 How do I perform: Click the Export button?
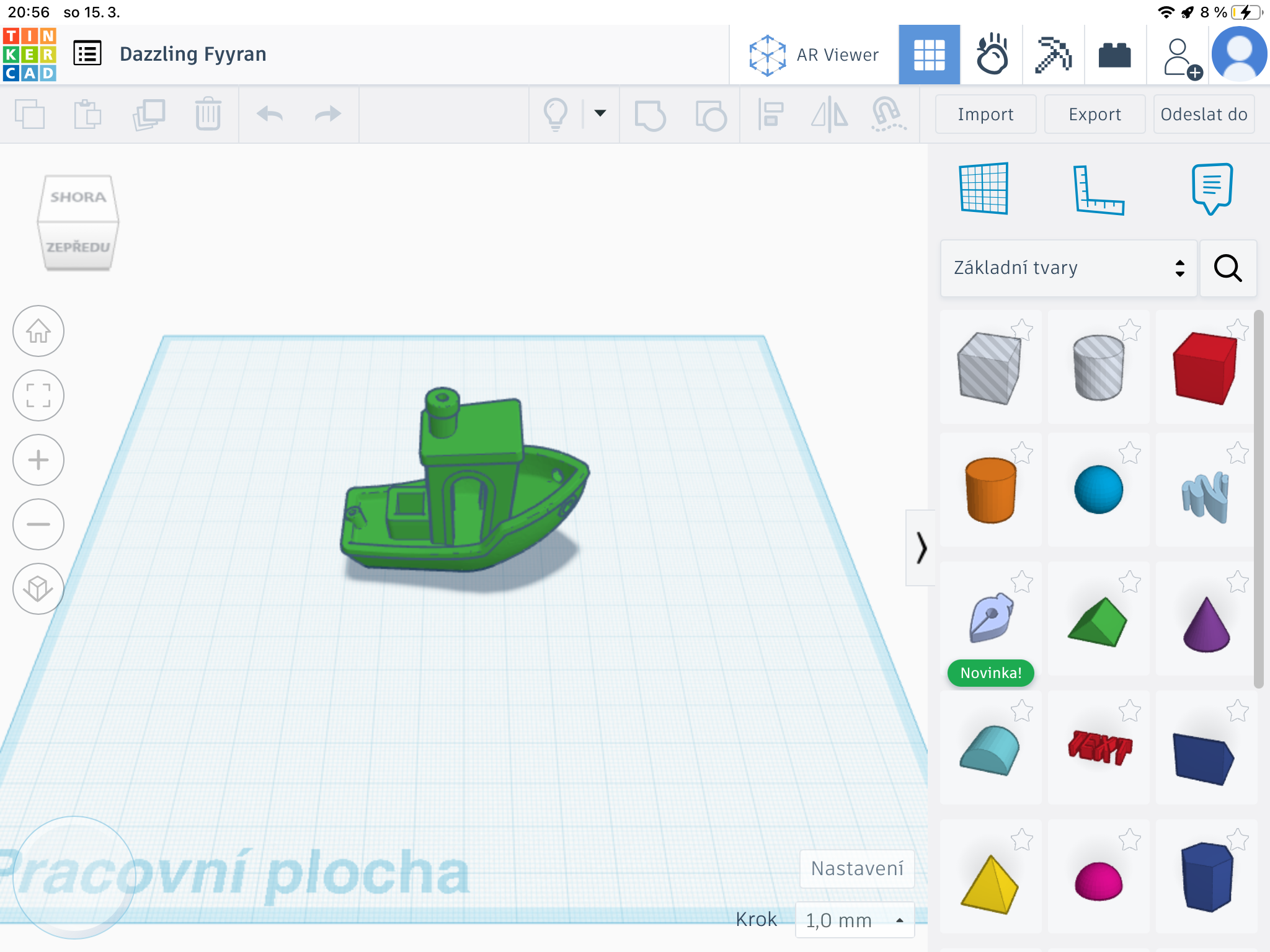click(x=1095, y=114)
